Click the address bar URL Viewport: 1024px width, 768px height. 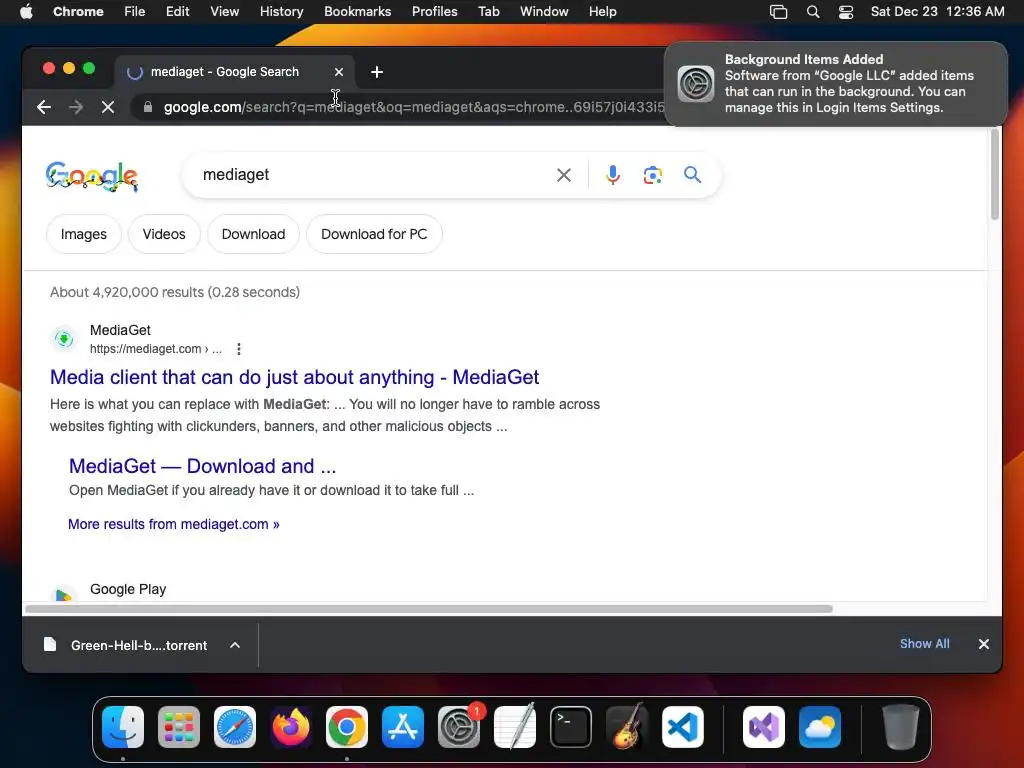pos(413,107)
